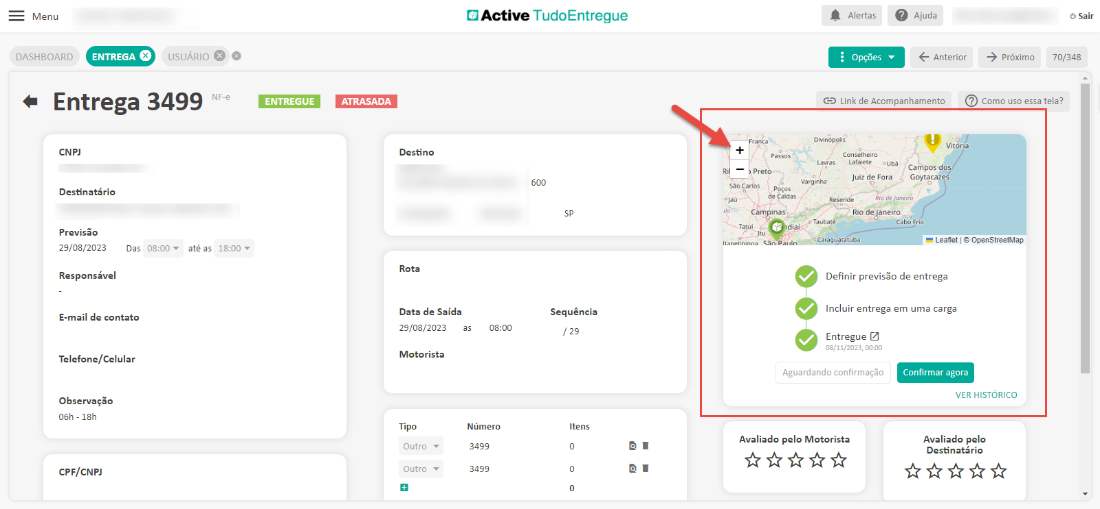1100x509 pixels.
Task: Switch to the USUÁRIO tab
Action: pyautogui.click(x=187, y=56)
